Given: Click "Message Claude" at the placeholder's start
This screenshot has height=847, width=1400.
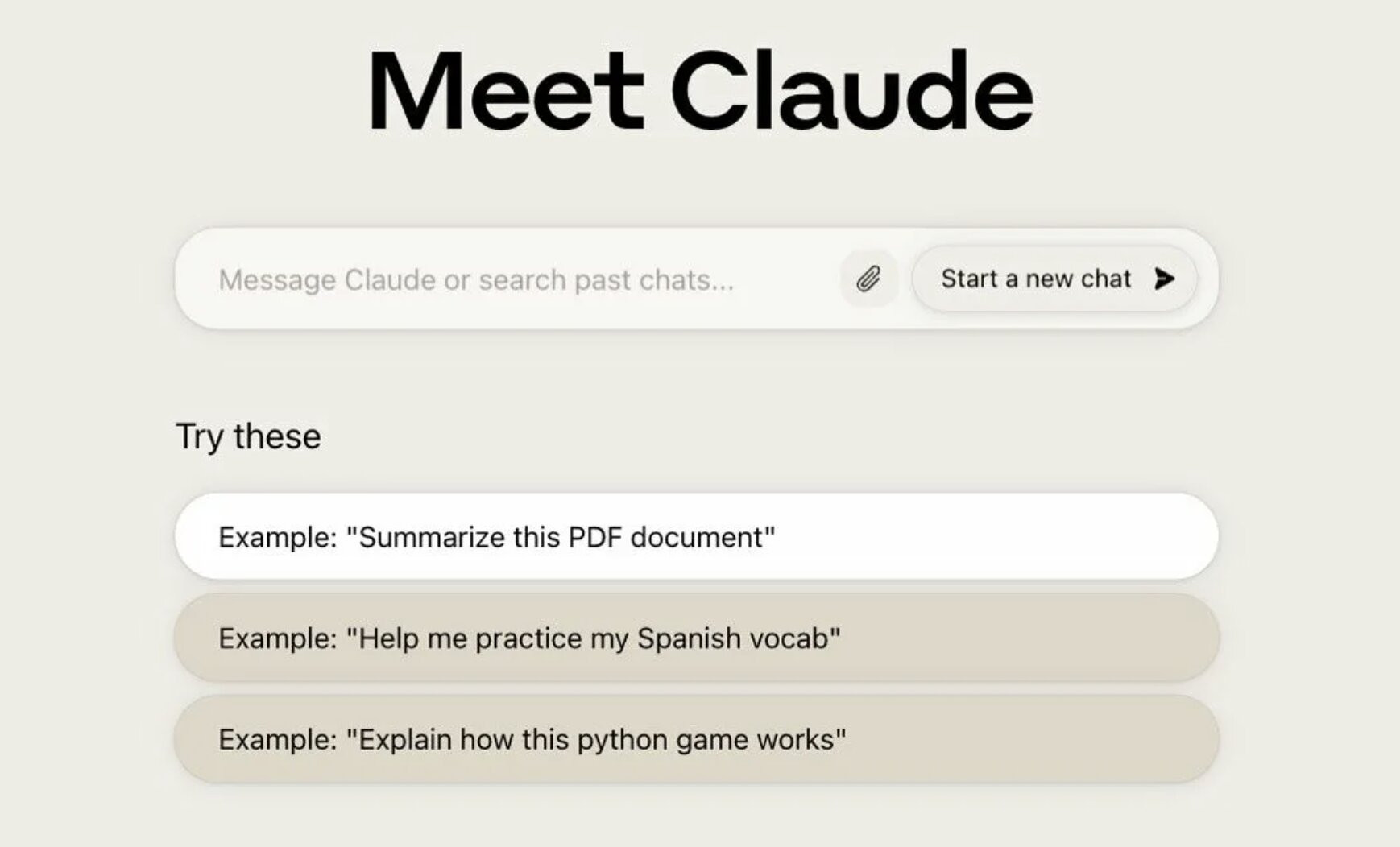Looking at the screenshot, I should pos(328,280).
